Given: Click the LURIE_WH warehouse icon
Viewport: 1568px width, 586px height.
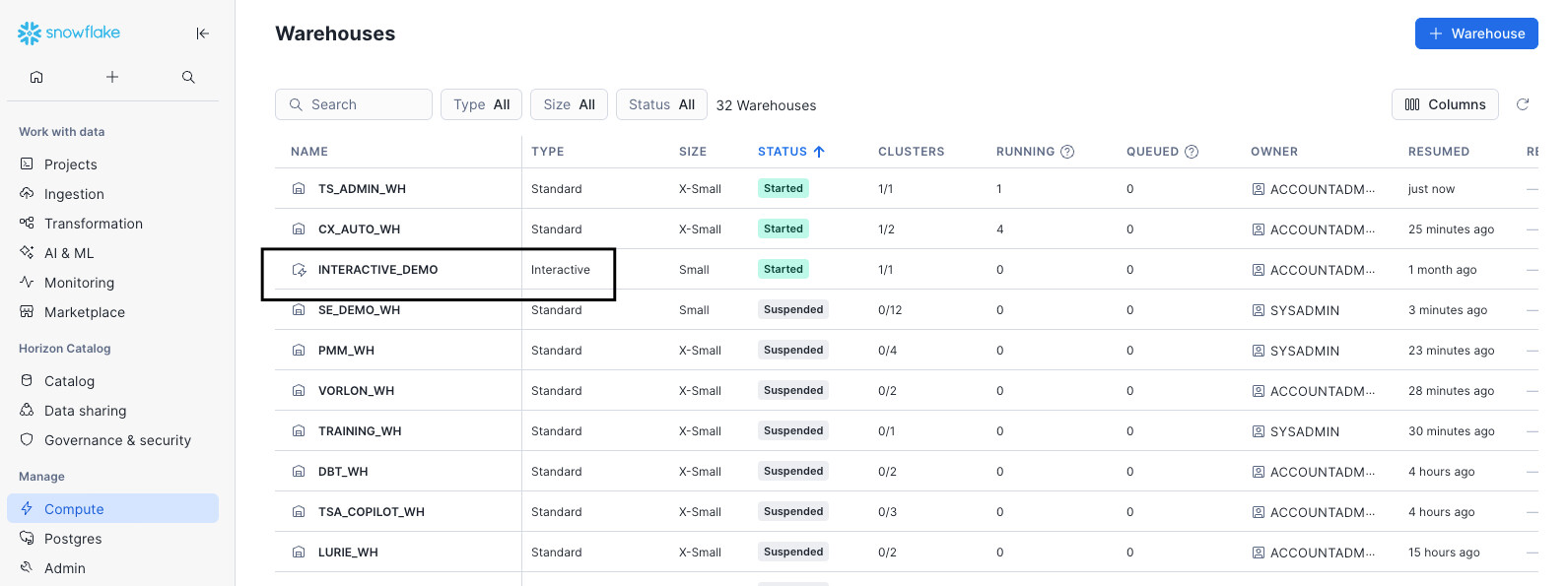Looking at the screenshot, I should tap(299, 552).
